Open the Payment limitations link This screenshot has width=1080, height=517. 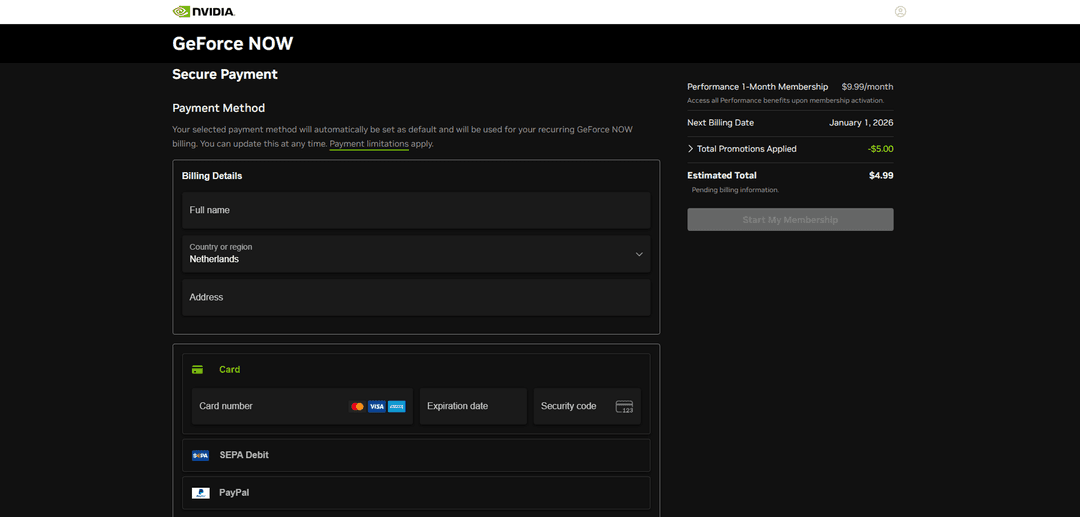click(369, 144)
